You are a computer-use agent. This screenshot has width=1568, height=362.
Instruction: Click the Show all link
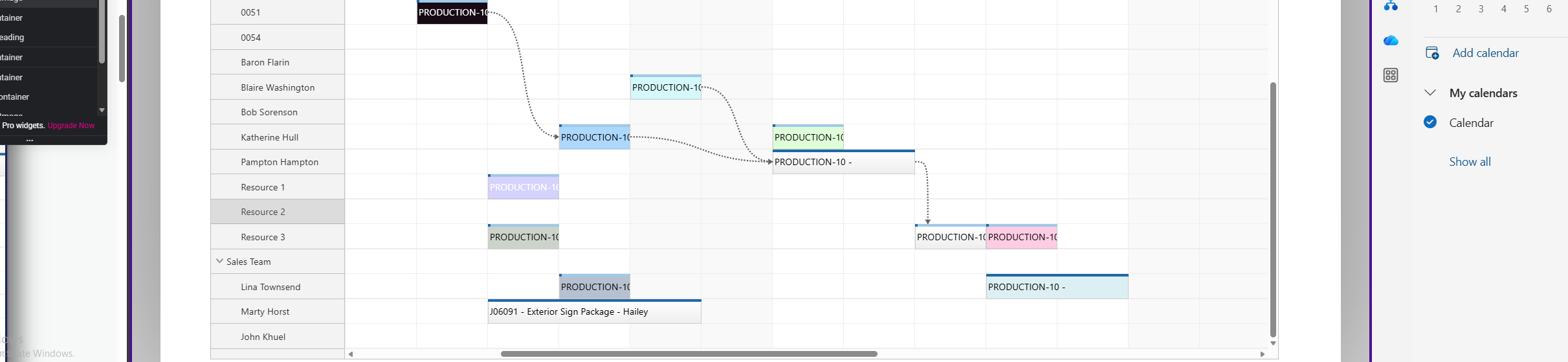coord(1470,162)
